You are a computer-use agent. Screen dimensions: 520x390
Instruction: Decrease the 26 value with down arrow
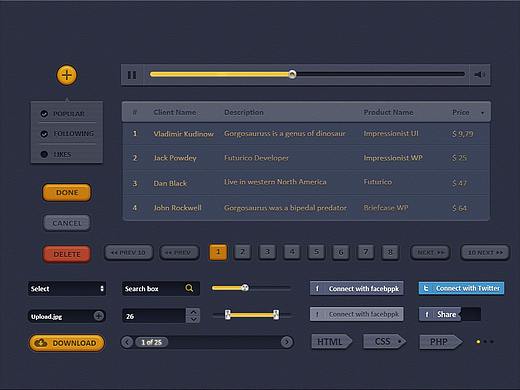pyautogui.click(x=193, y=319)
